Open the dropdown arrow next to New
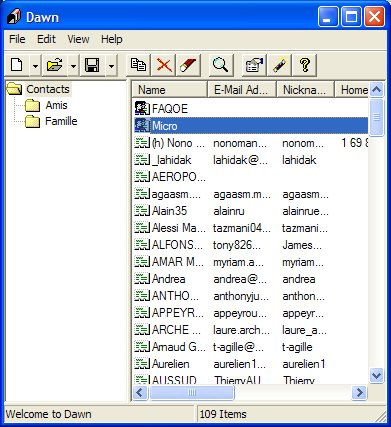The image size is (391, 427). [35, 66]
